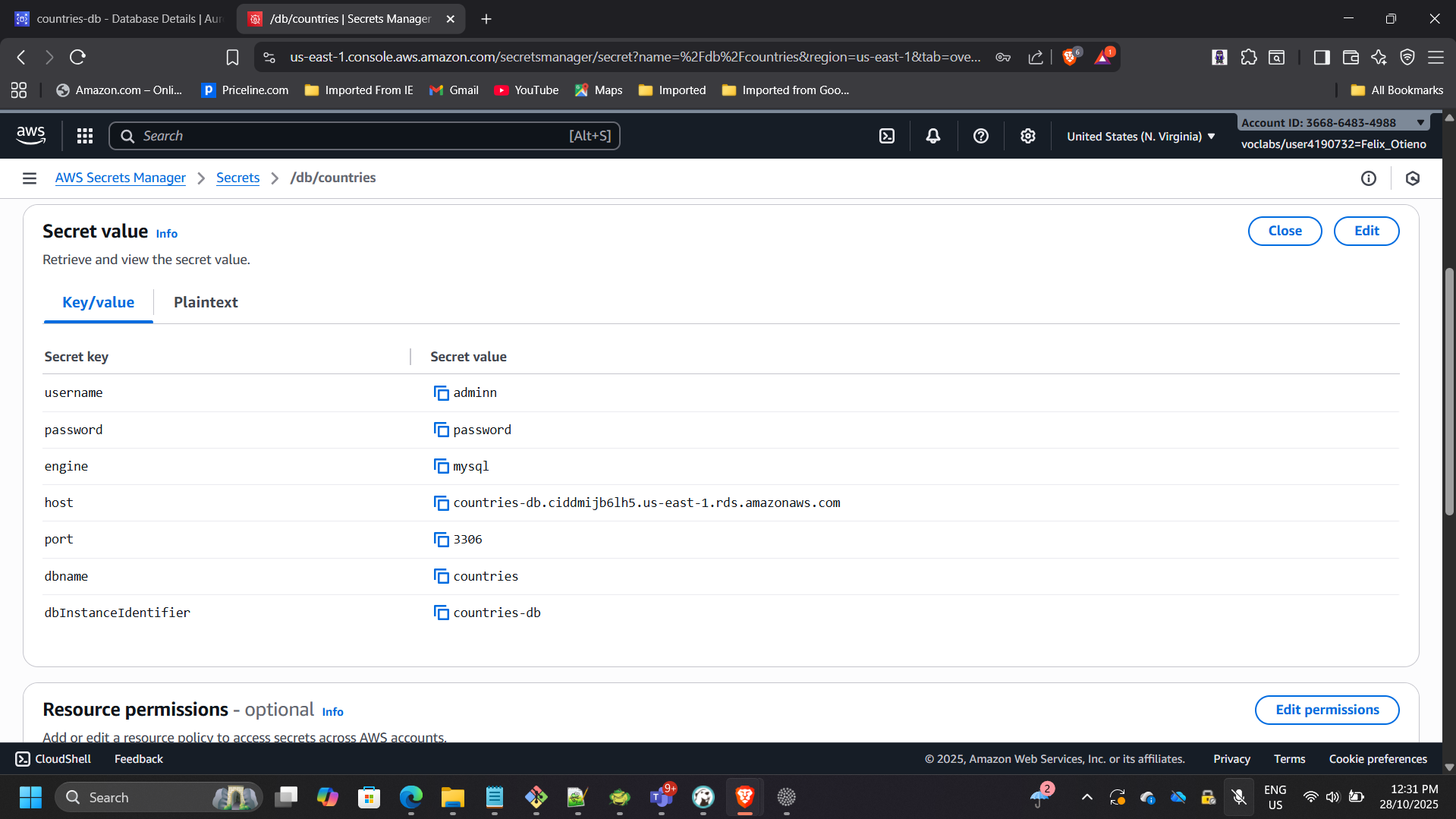The width and height of the screenshot is (1456, 819).
Task: Expand the Account ID dropdown
Action: [x=1420, y=123]
